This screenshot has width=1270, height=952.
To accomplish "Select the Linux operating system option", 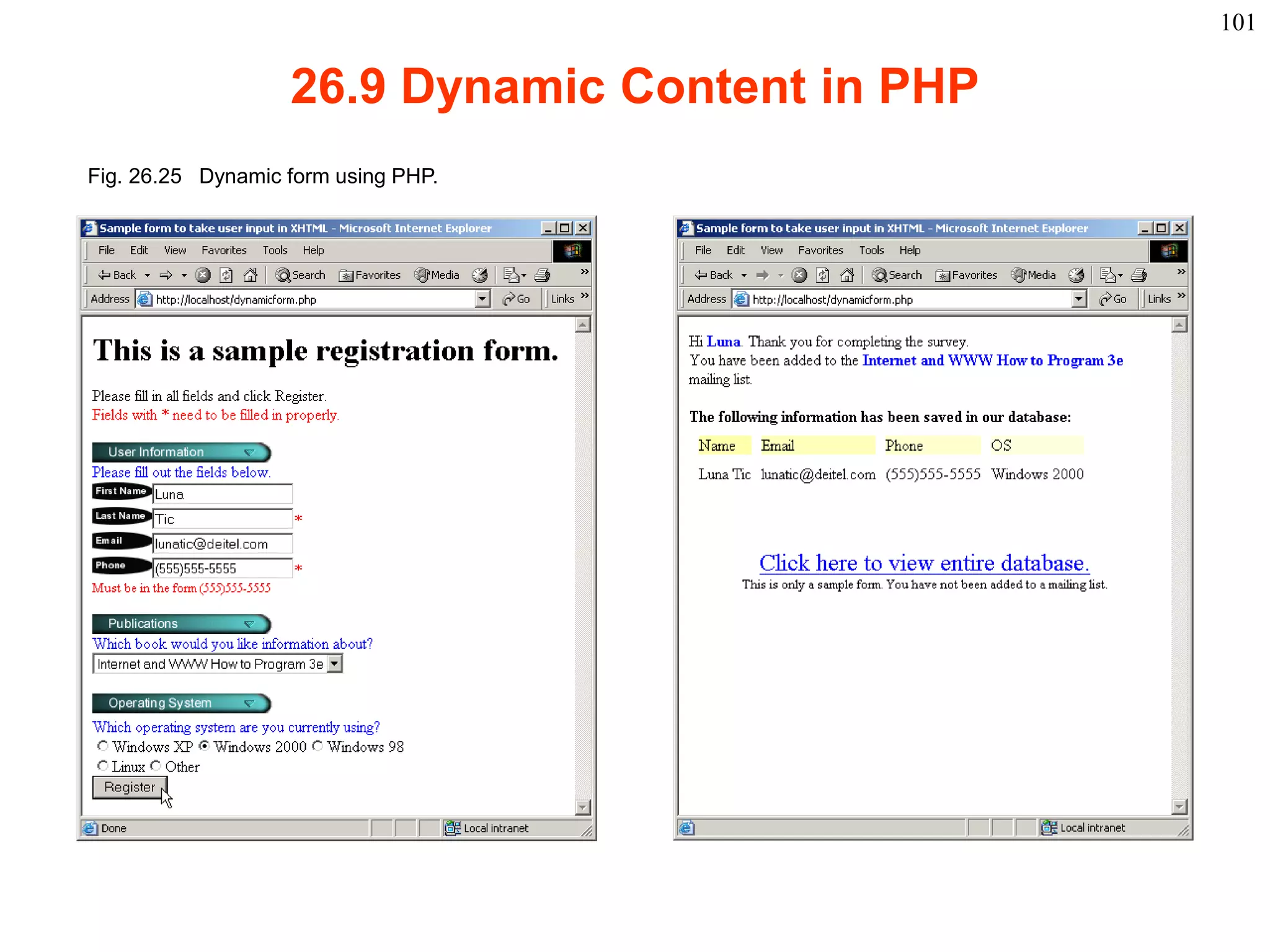I will (x=103, y=766).
